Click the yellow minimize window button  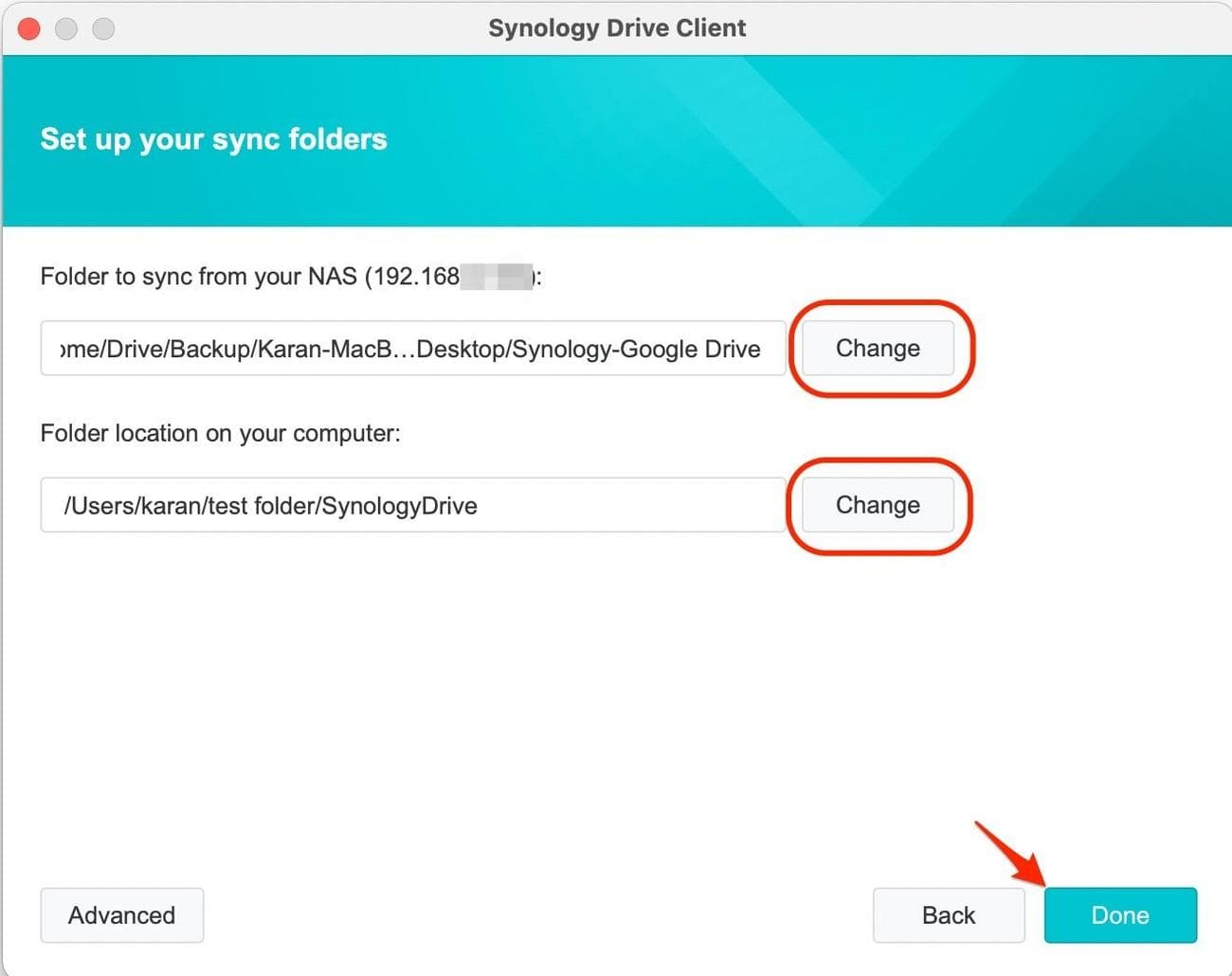click(65, 28)
